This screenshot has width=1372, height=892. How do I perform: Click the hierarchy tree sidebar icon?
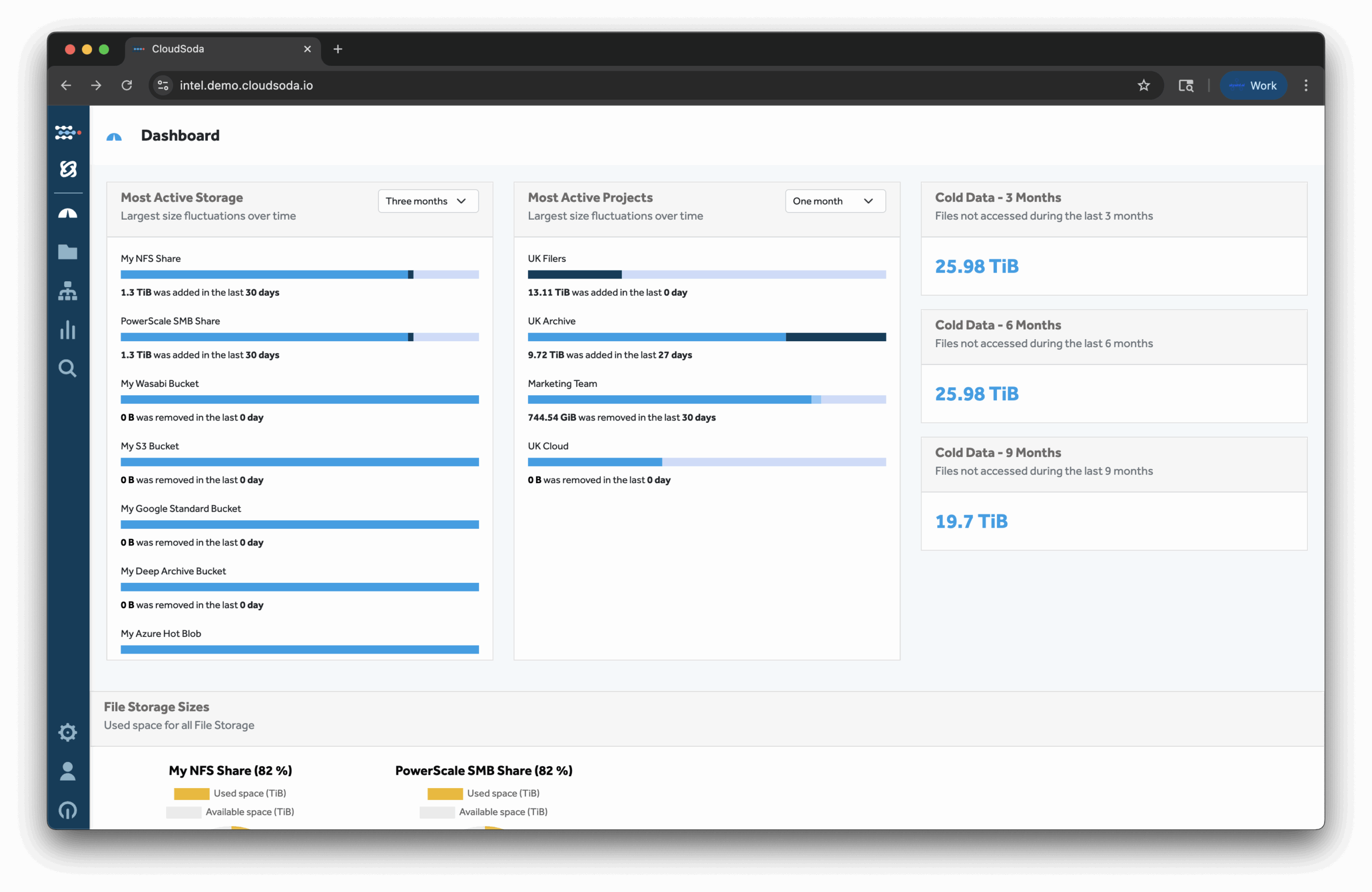(x=68, y=291)
